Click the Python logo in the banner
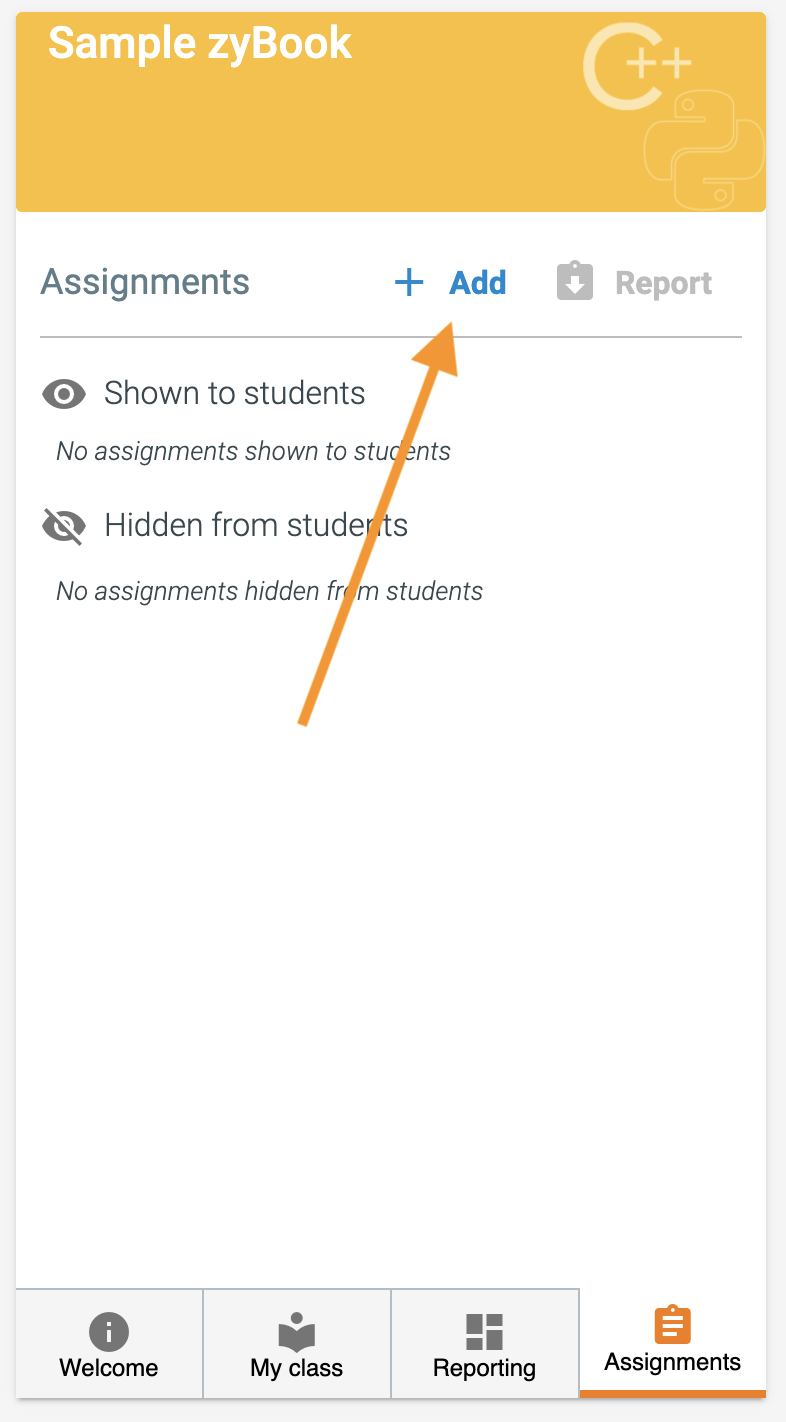786x1422 pixels. [703, 148]
